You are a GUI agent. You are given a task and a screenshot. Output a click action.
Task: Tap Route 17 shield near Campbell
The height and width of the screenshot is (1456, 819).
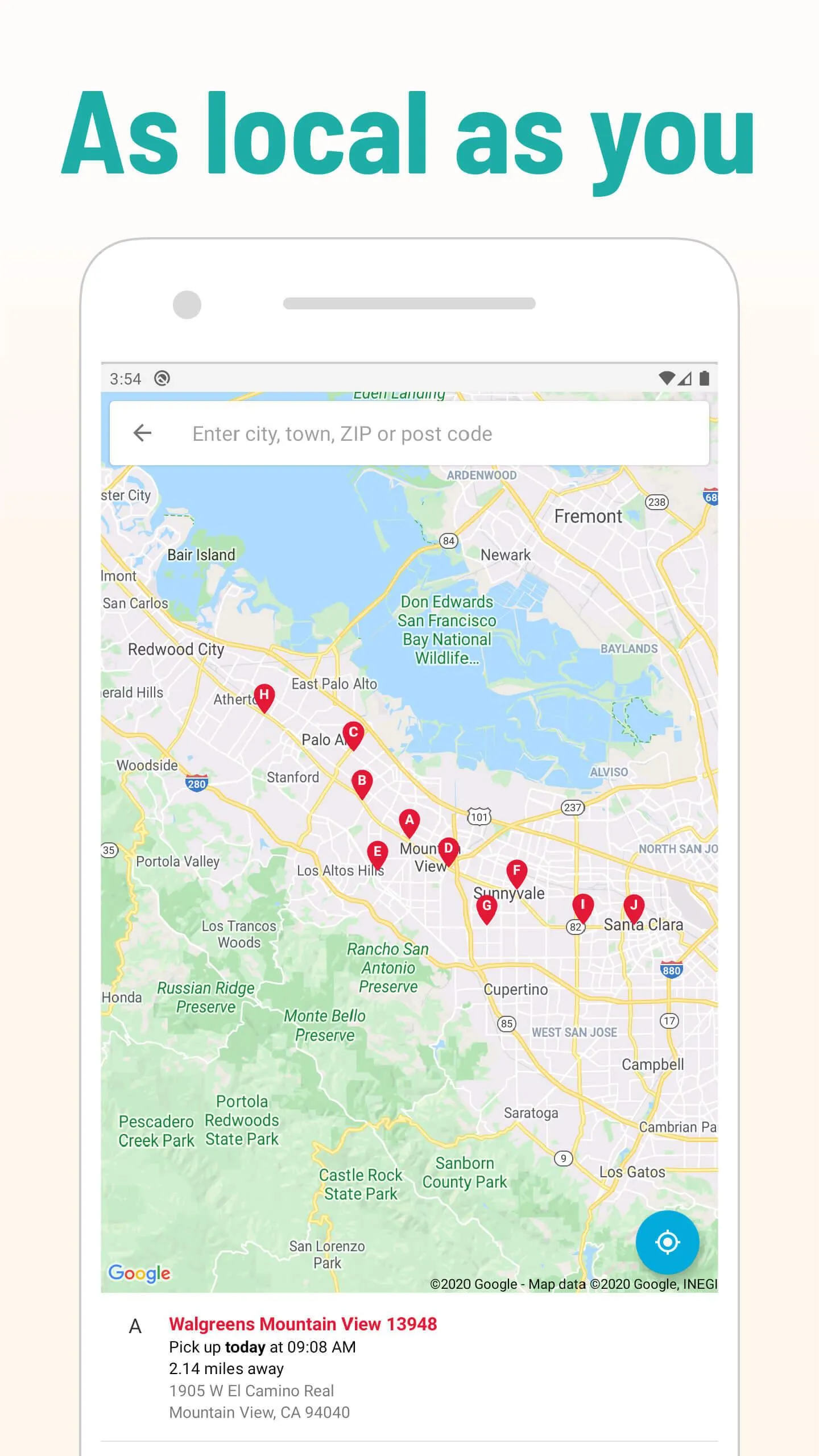click(669, 1020)
